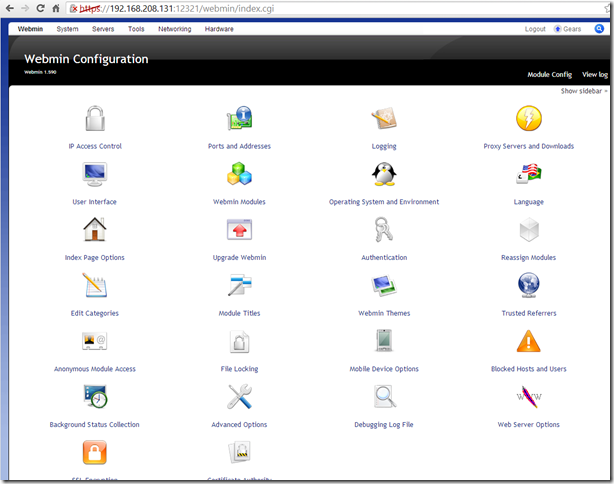Open the Module Titles icon
614x484 pixels.
click(239, 285)
